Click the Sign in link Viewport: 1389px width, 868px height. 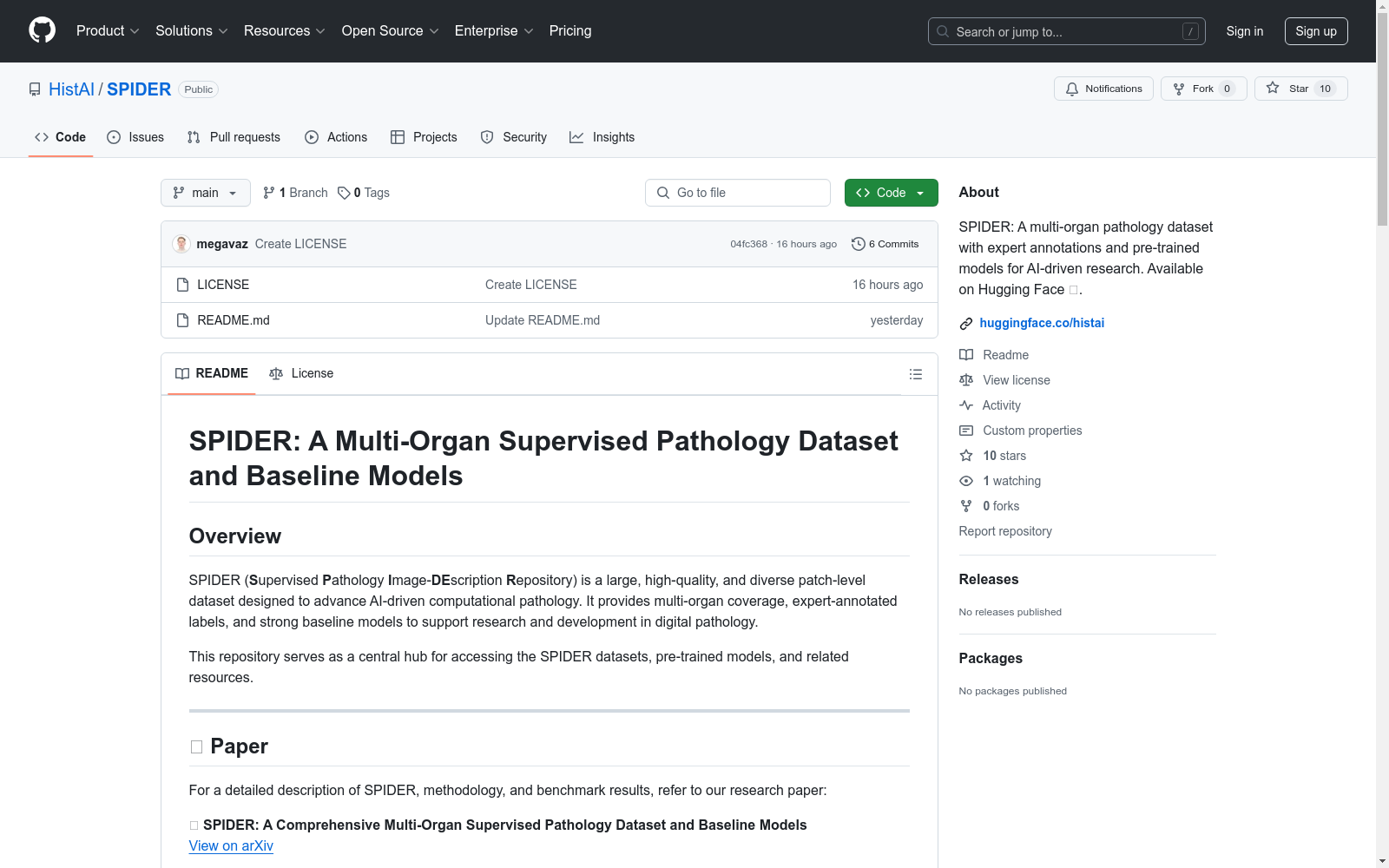coord(1245,31)
